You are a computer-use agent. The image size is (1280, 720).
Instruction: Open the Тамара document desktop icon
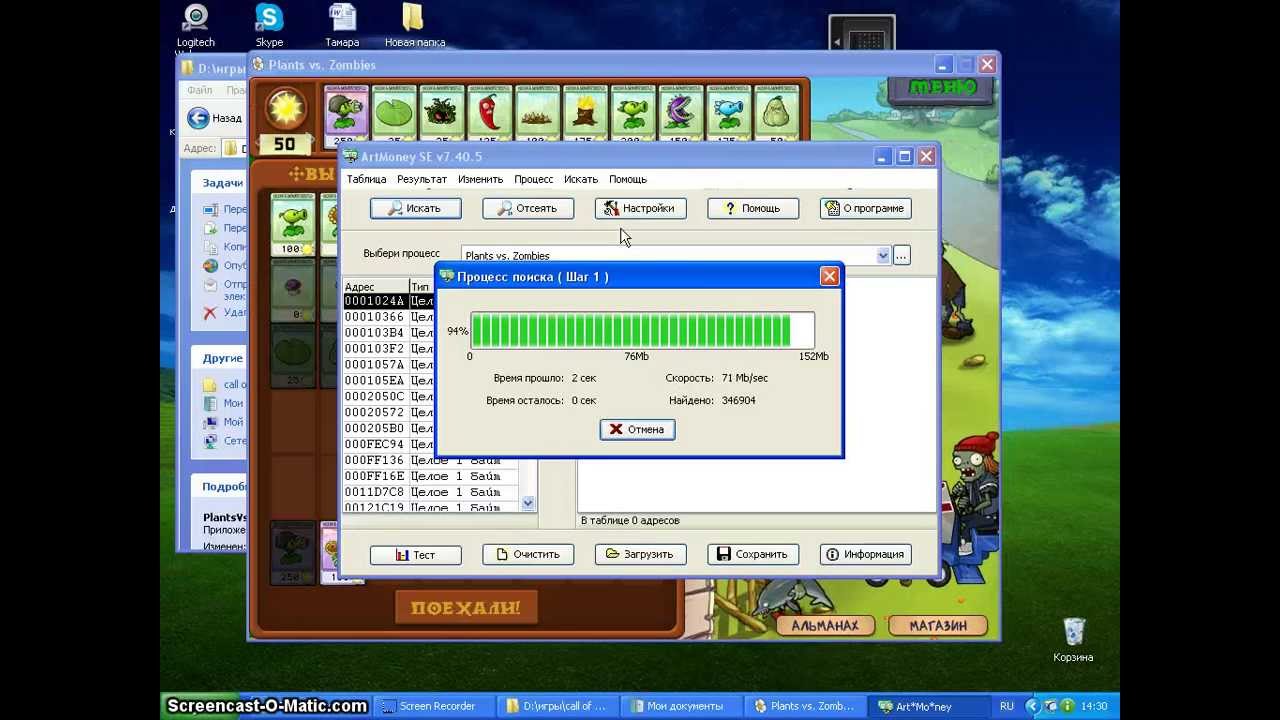(x=342, y=26)
